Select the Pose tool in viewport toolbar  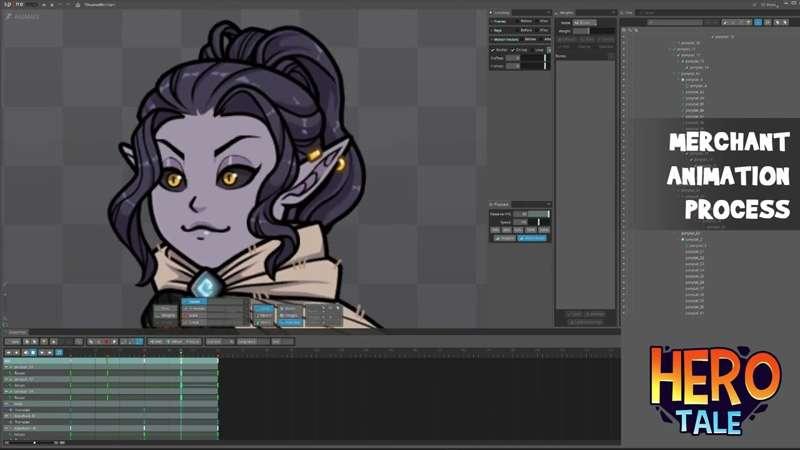tap(165, 308)
